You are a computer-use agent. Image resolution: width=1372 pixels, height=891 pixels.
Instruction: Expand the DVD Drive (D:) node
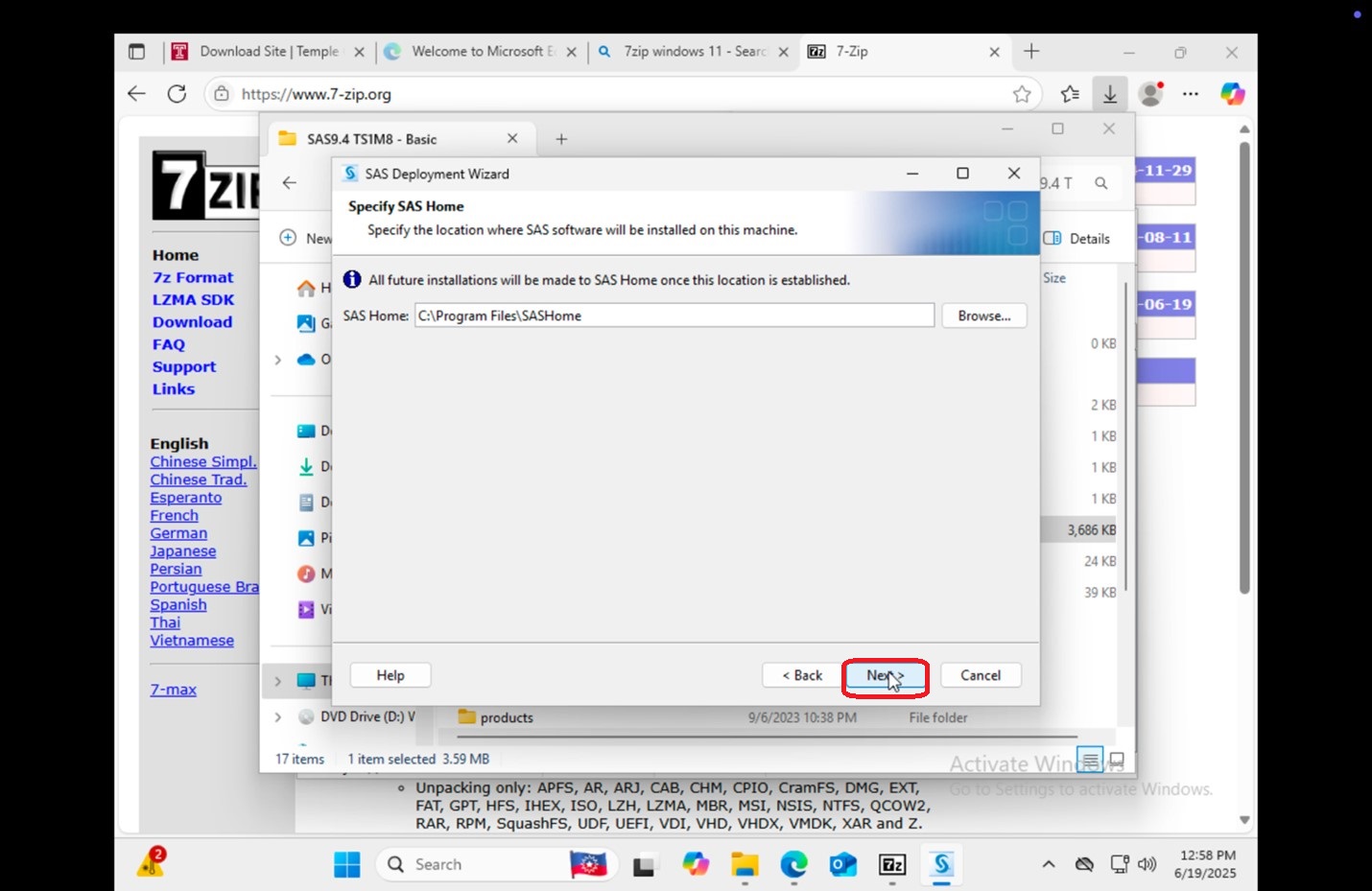277,716
